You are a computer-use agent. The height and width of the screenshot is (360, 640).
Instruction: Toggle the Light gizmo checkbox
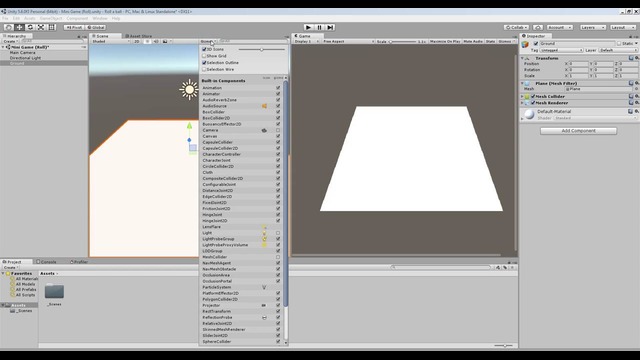click(x=278, y=233)
